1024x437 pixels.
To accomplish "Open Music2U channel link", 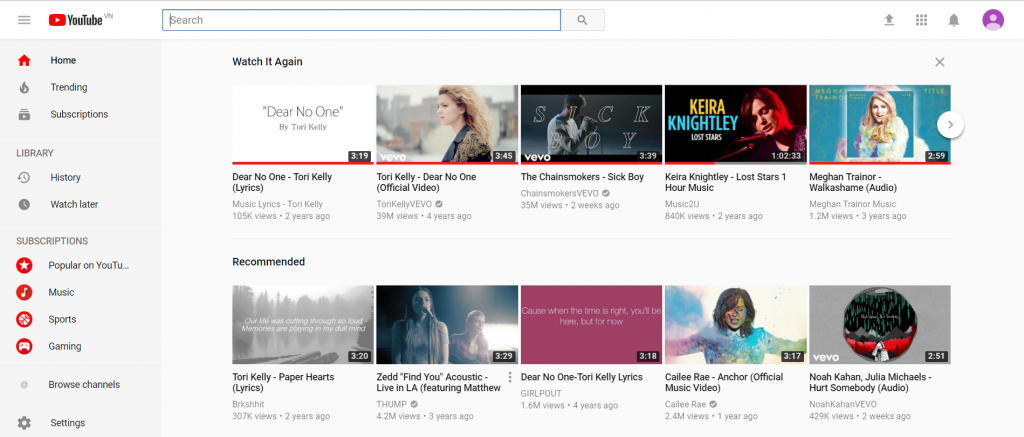I will coord(682,204).
